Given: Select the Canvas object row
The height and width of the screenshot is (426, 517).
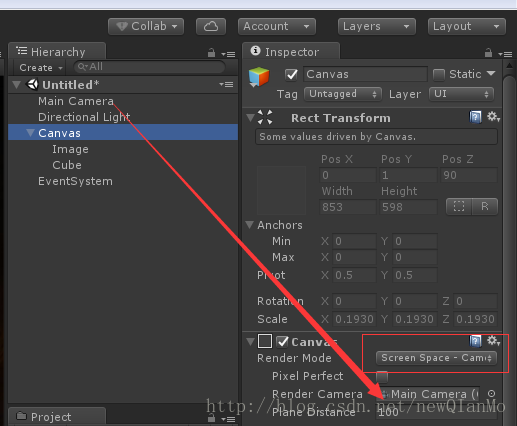Looking at the screenshot, I should pos(123,133).
